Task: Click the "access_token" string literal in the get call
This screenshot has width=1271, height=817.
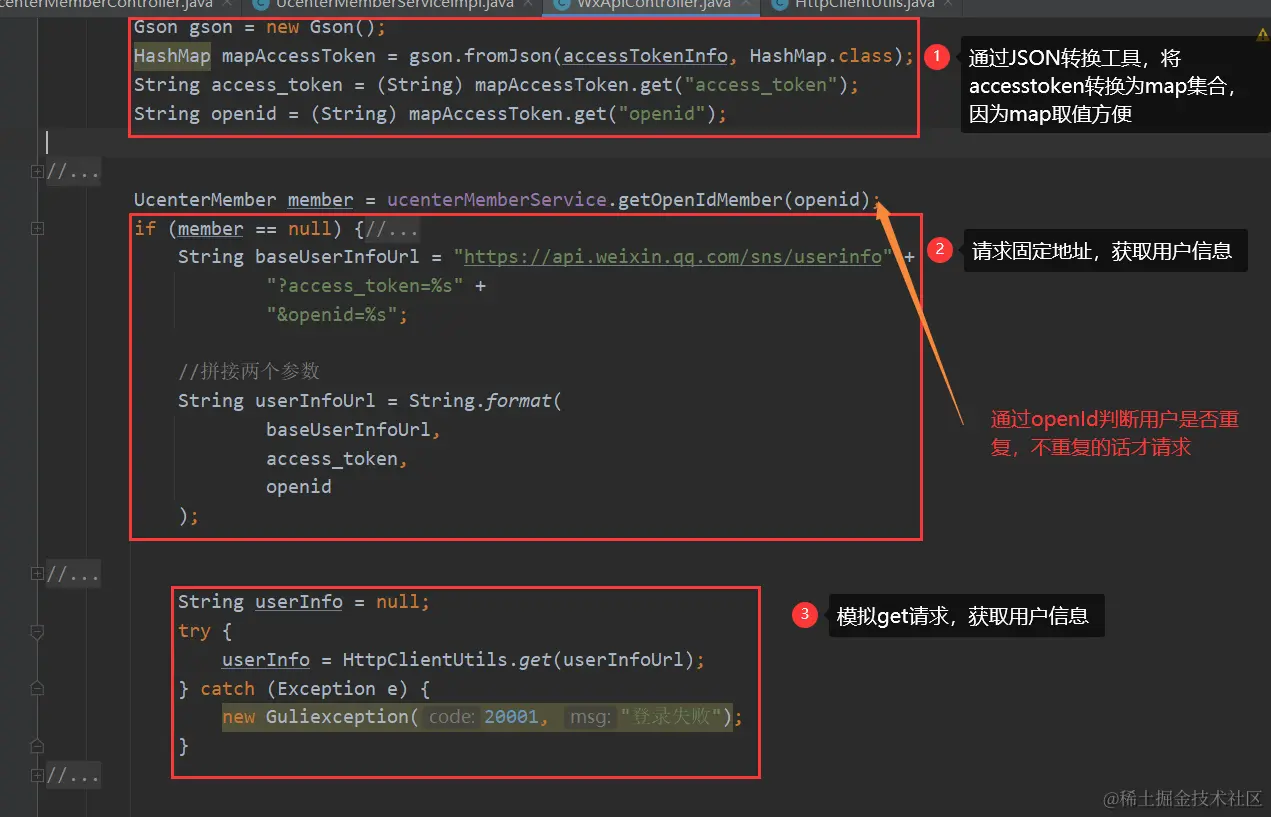Action: coord(761,85)
